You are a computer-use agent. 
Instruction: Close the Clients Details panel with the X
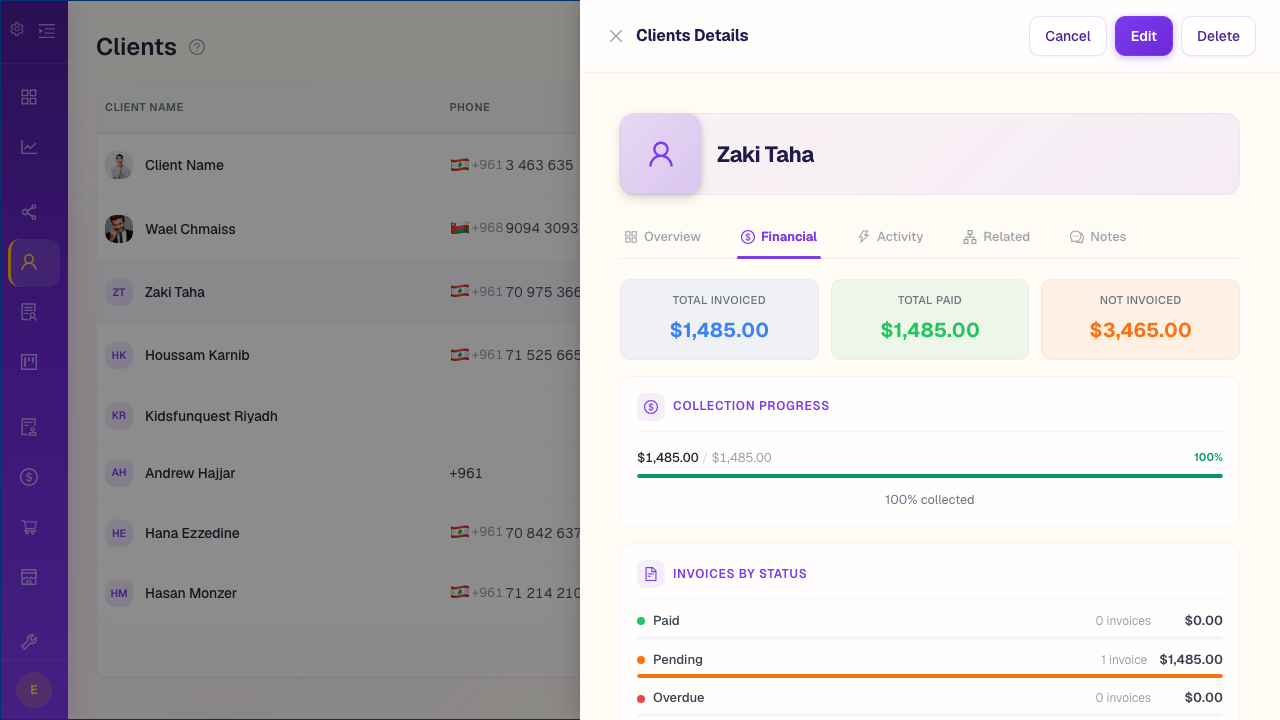coord(616,35)
